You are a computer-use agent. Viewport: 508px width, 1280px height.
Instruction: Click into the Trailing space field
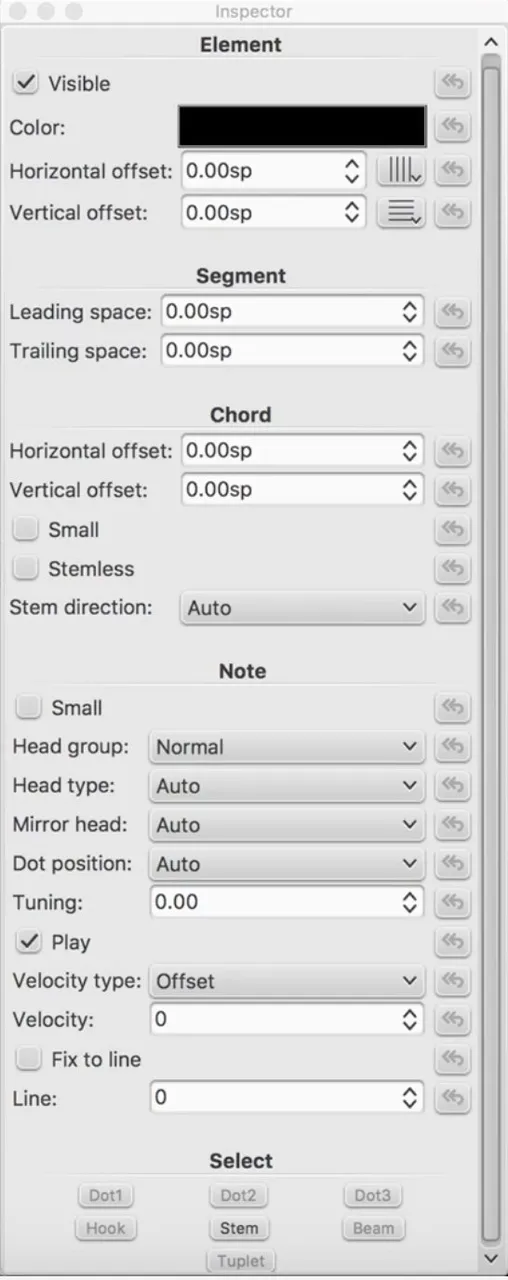(291, 351)
